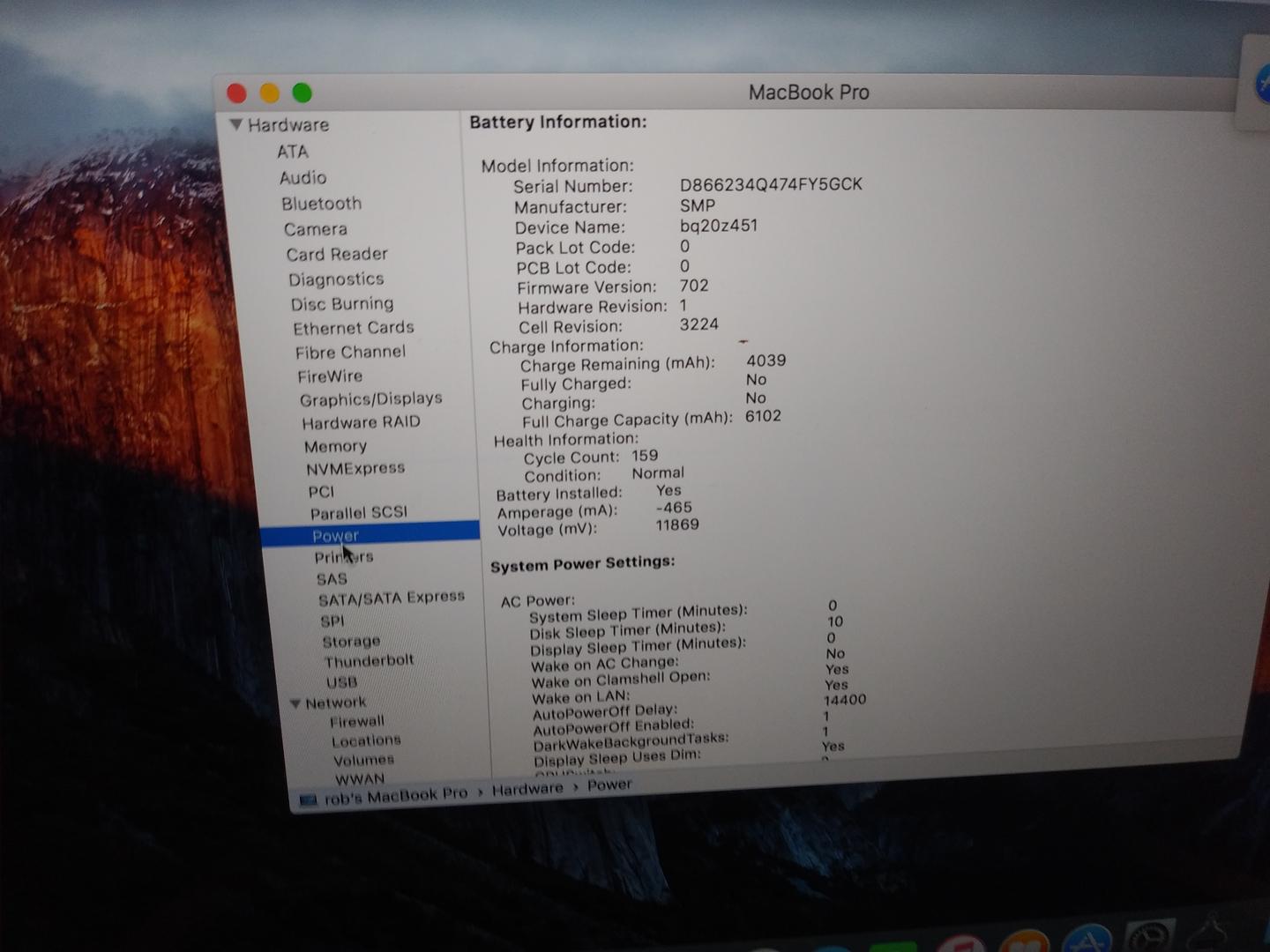The height and width of the screenshot is (952, 1270).
Task: Click charge remaining value 4039
Action: (x=766, y=361)
